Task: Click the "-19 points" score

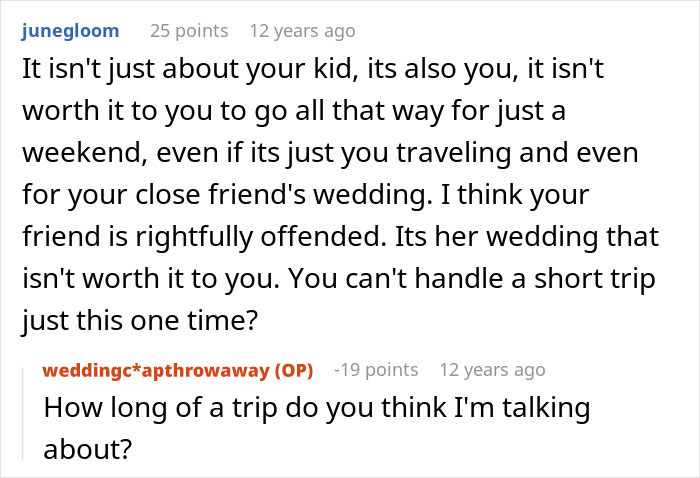Action: (376, 370)
